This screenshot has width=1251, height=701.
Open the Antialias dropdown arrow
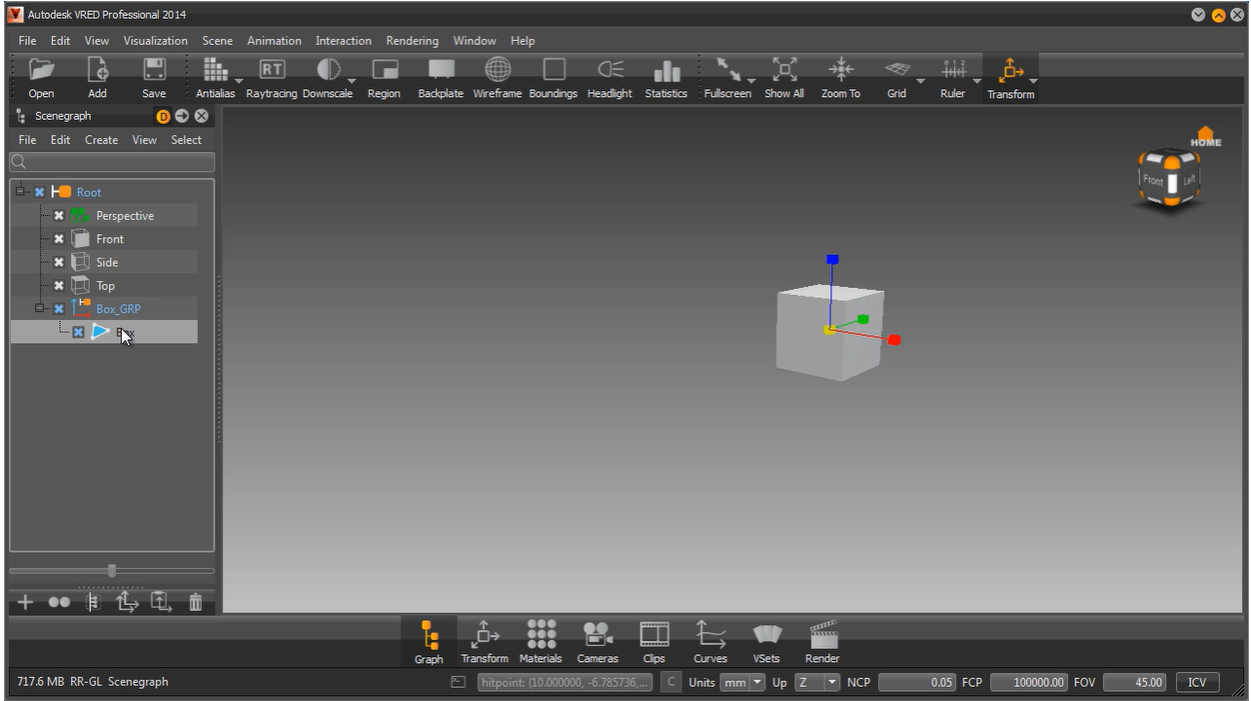(238, 81)
